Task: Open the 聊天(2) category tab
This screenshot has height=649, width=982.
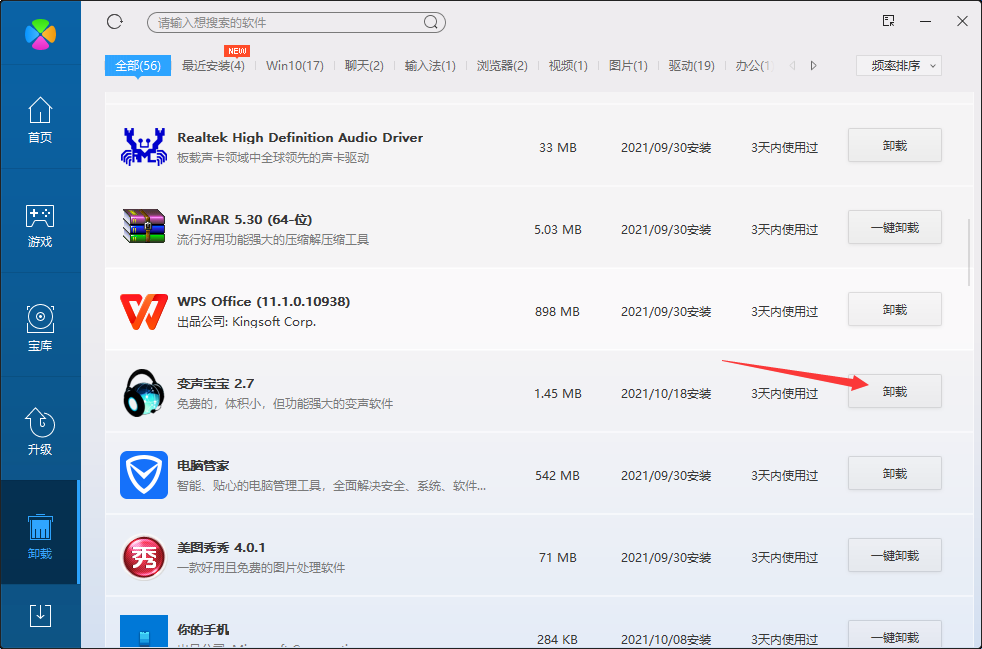Action: coord(364,66)
